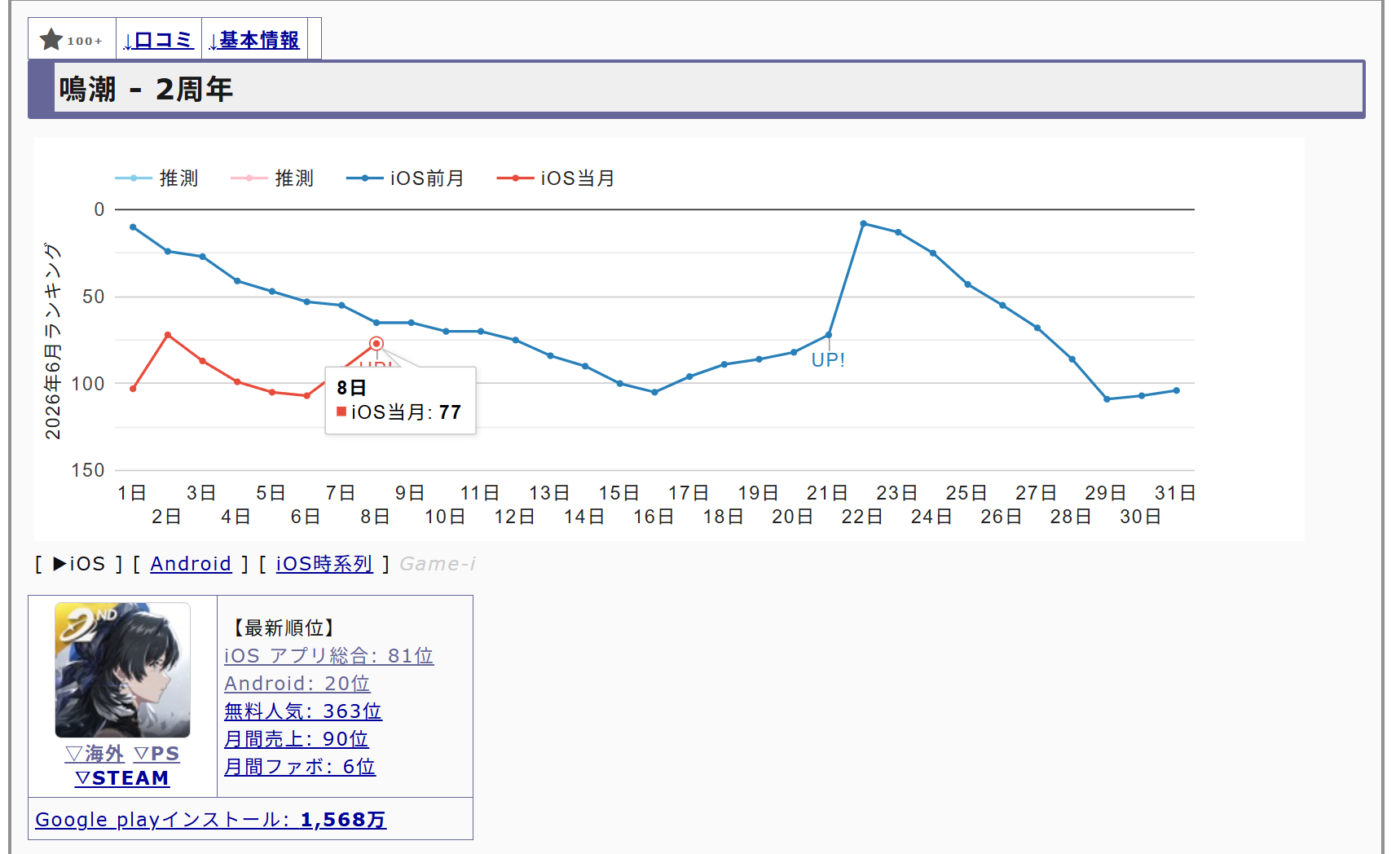Screen dimensions: 1400x854
Task: Switch to the Android ranking chart
Action: click(x=191, y=564)
